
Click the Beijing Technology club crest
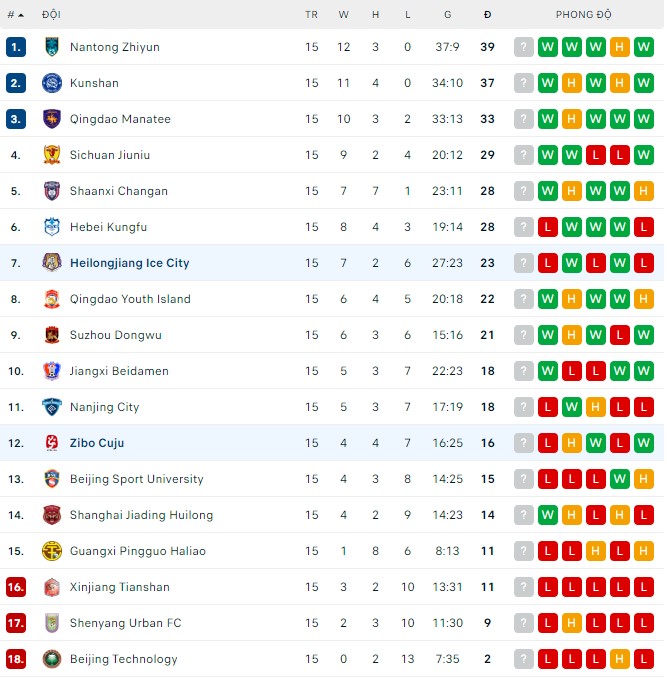tap(52, 659)
